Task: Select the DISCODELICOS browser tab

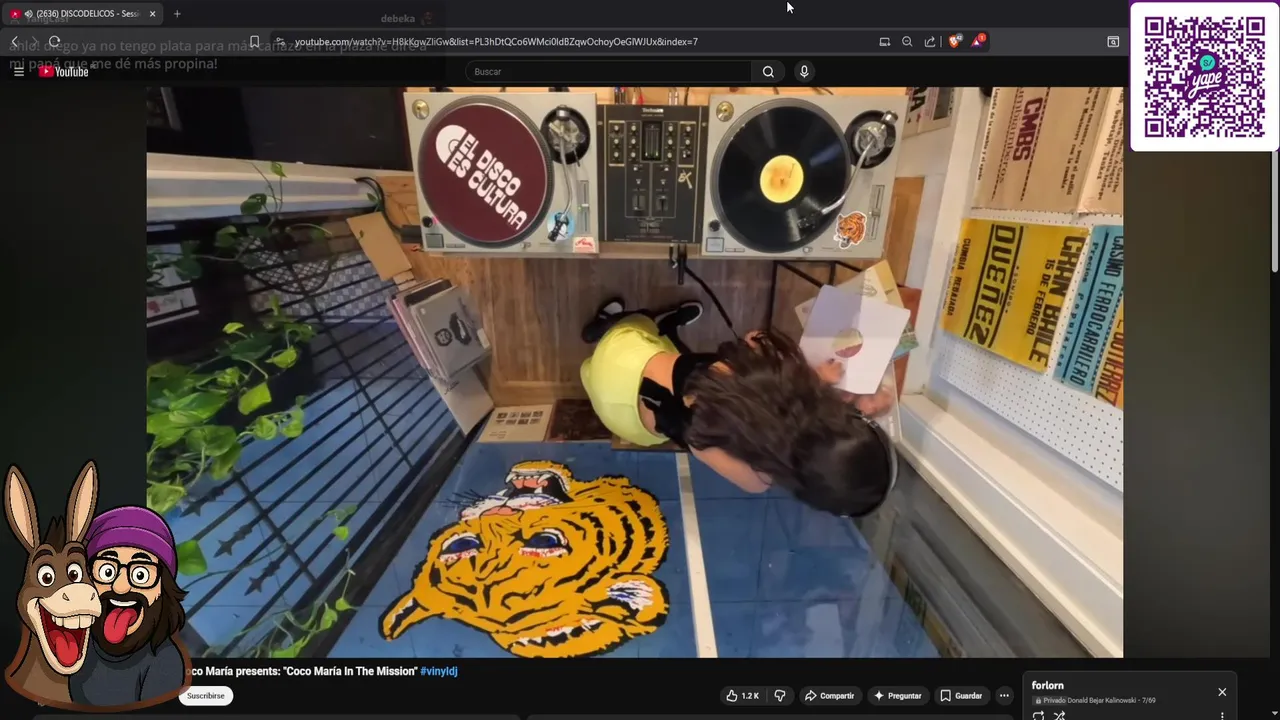Action: click(x=82, y=14)
